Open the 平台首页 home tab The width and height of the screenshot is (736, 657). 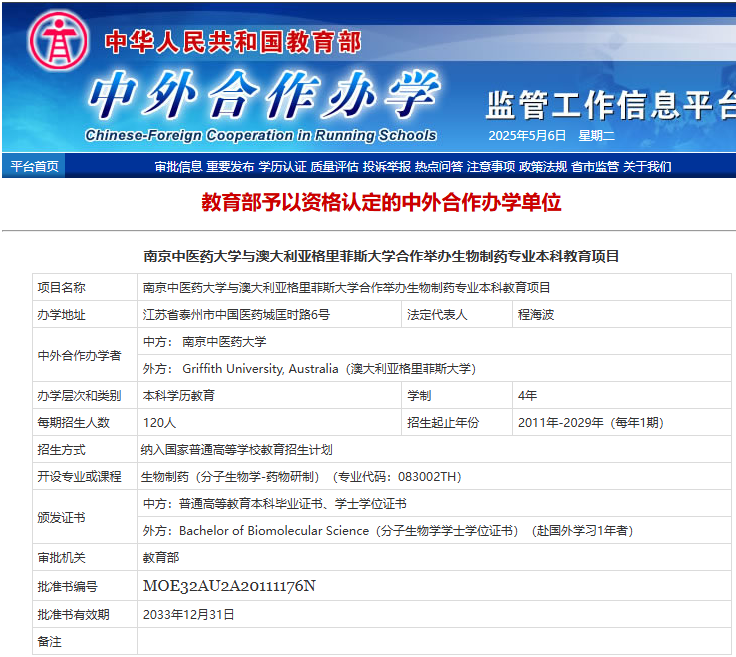click(x=34, y=167)
